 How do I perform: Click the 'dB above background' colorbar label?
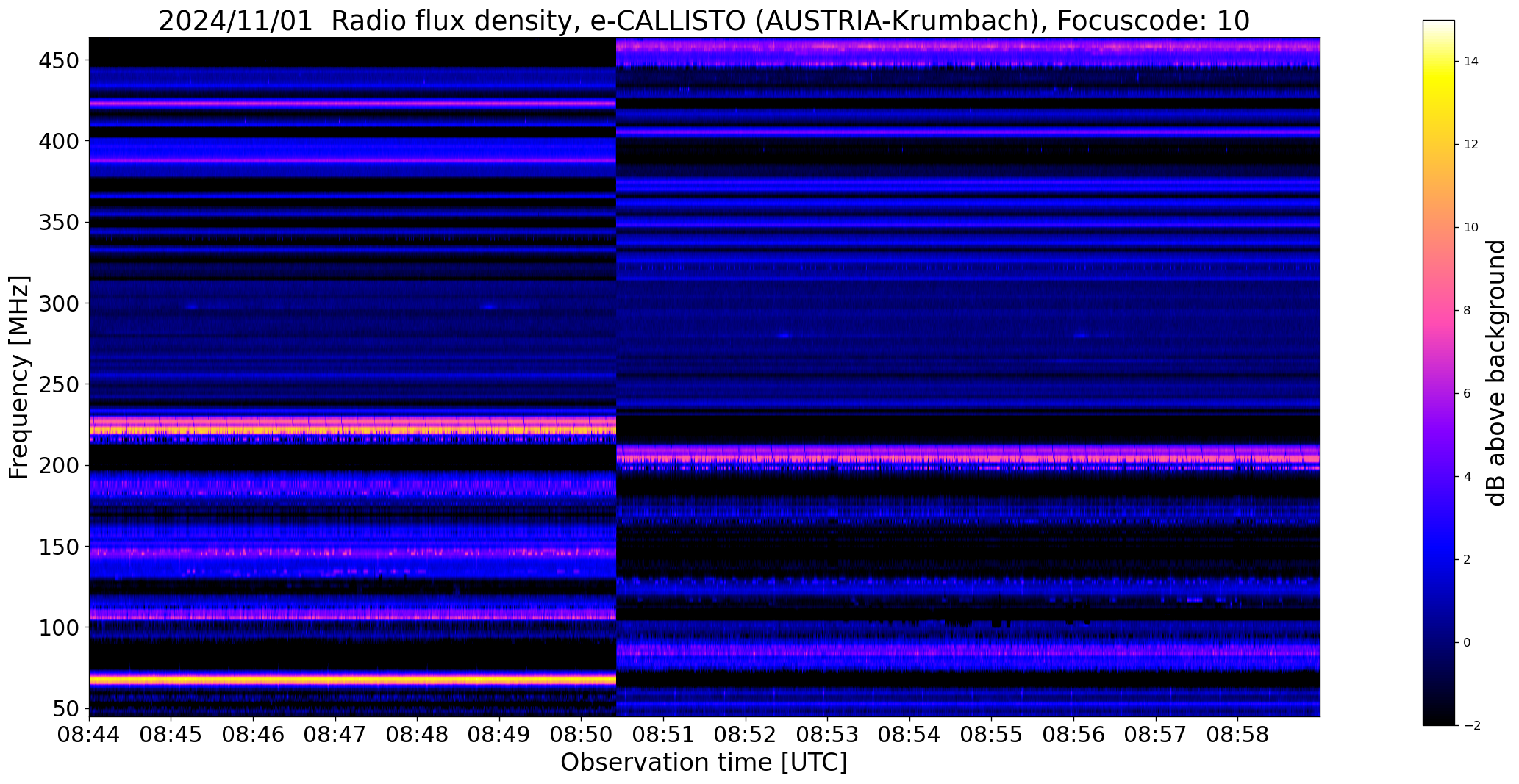(x=1497, y=373)
